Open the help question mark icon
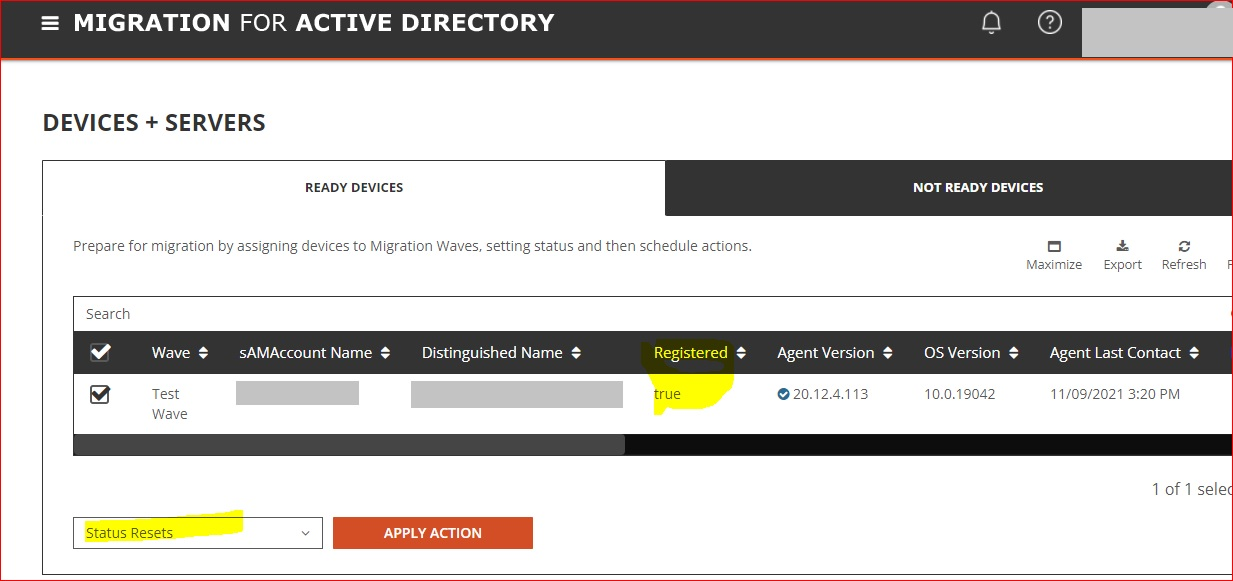The image size is (1233, 581). coord(1049,22)
